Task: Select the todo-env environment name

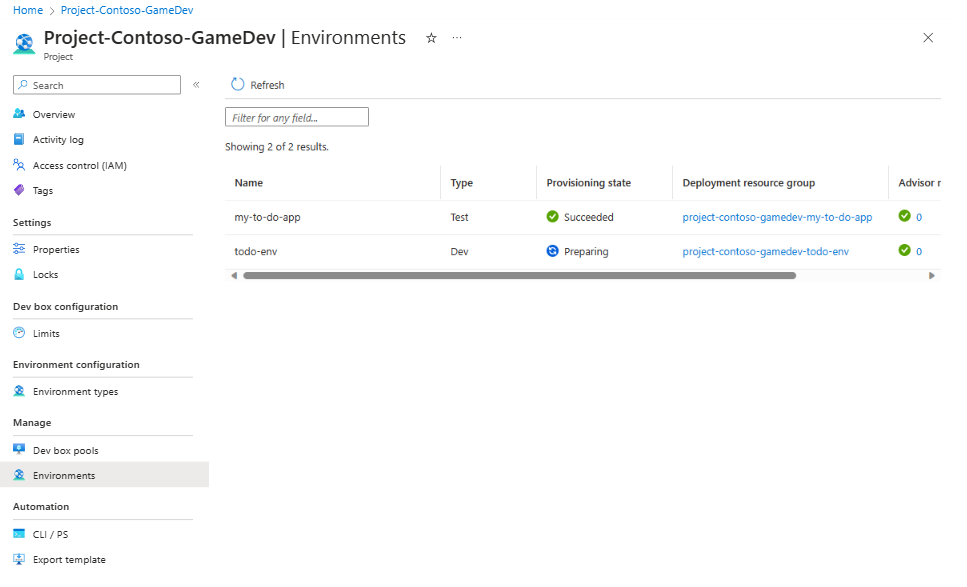Action: [x=255, y=252]
